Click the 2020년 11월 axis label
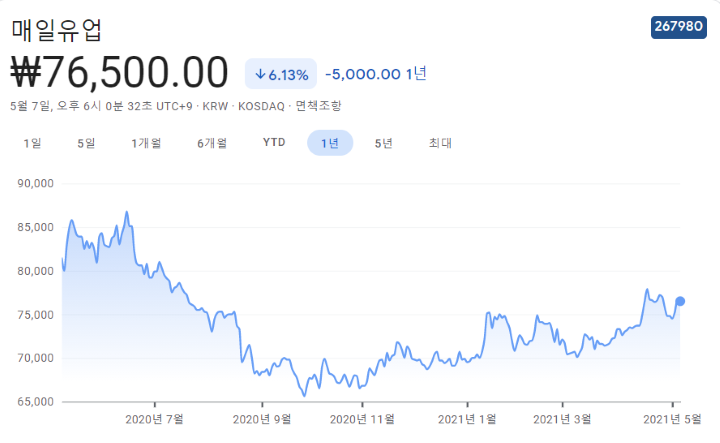This screenshot has width=720, height=443. (362, 419)
